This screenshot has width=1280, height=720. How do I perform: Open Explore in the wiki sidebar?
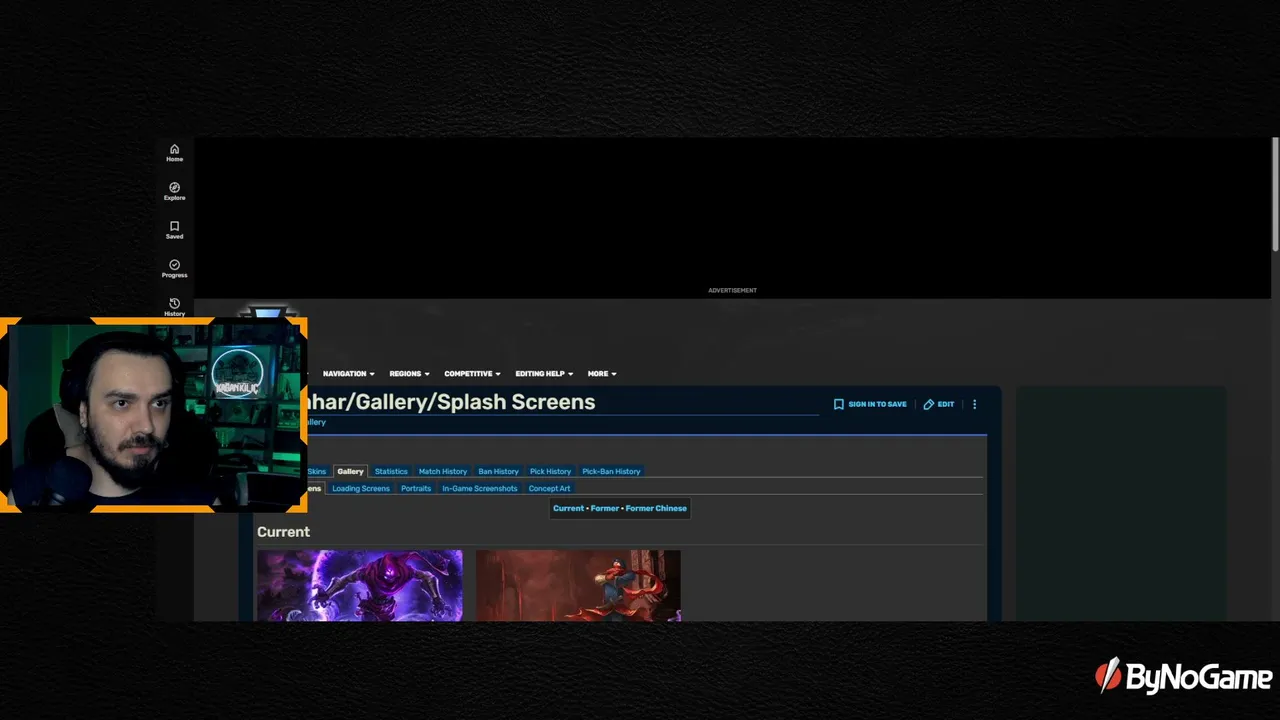click(x=174, y=191)
